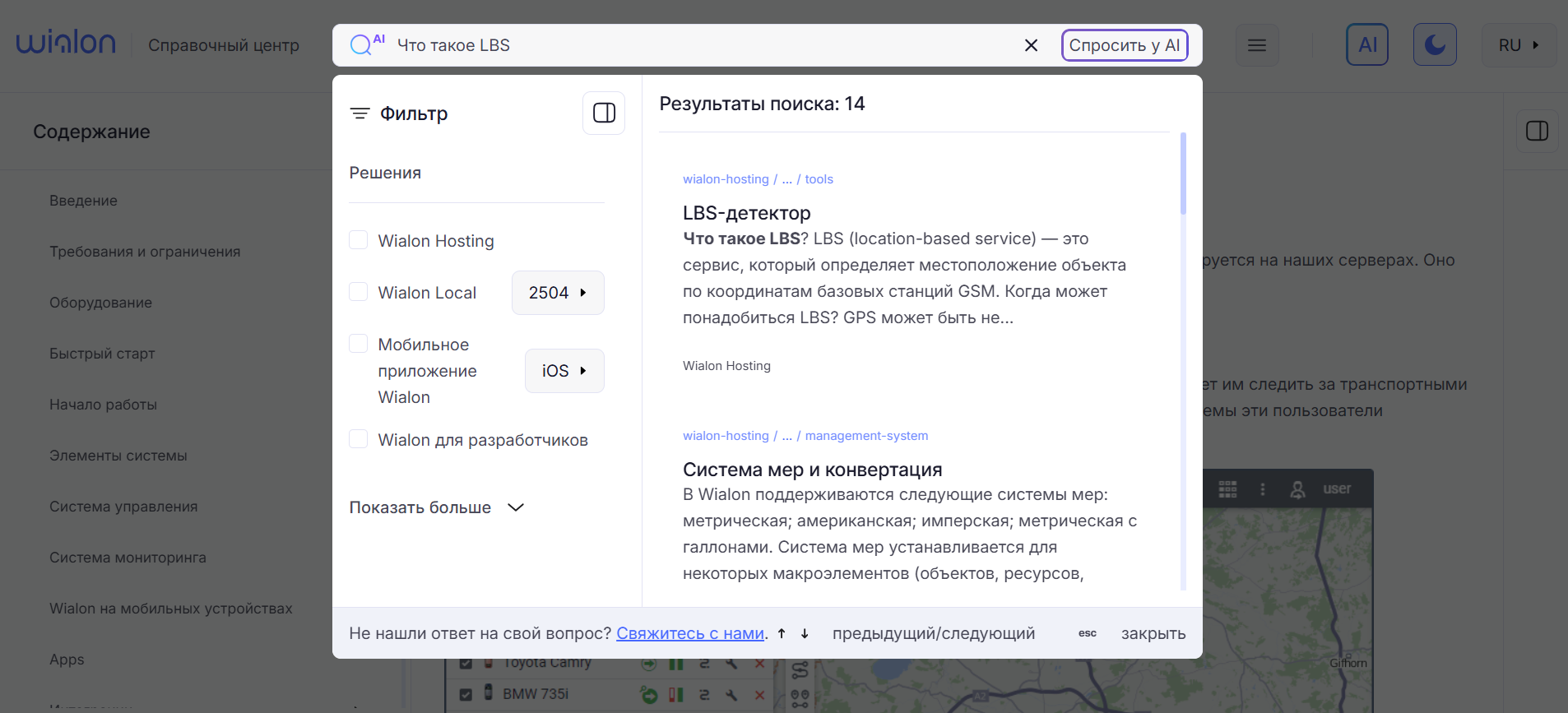
Task: Click the search results scrollbar
Action: [x=1184, y=174]
